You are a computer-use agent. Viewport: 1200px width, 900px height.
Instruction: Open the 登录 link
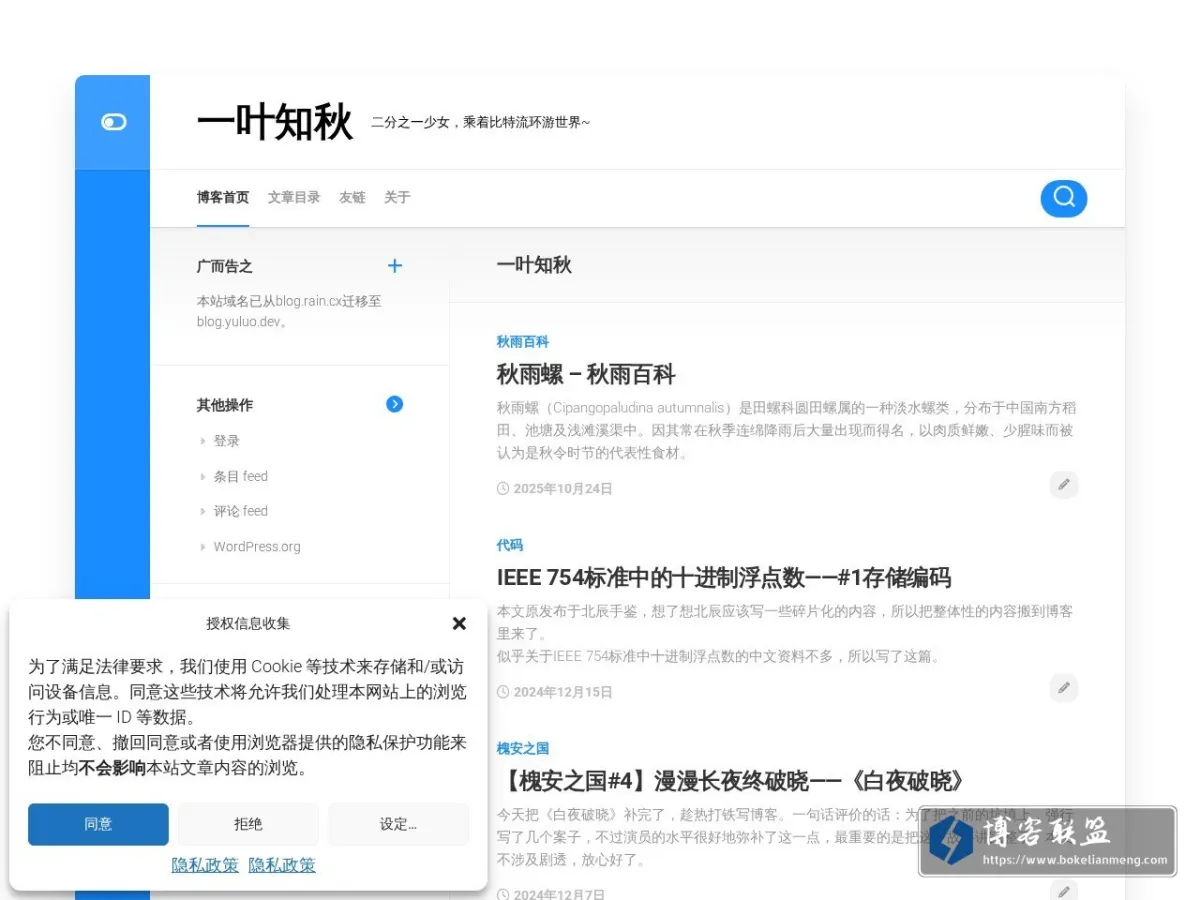click(x=226, y=441)
